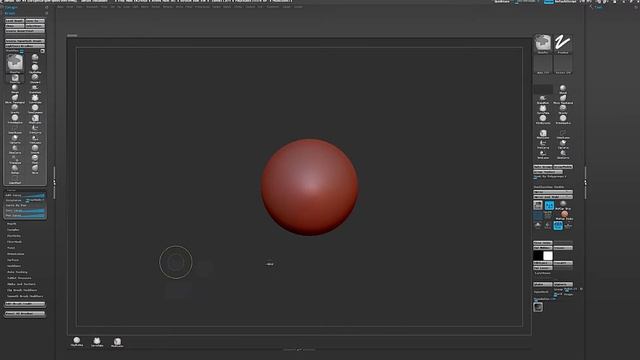Expand the Alpha and Texture section

[21, 284]
